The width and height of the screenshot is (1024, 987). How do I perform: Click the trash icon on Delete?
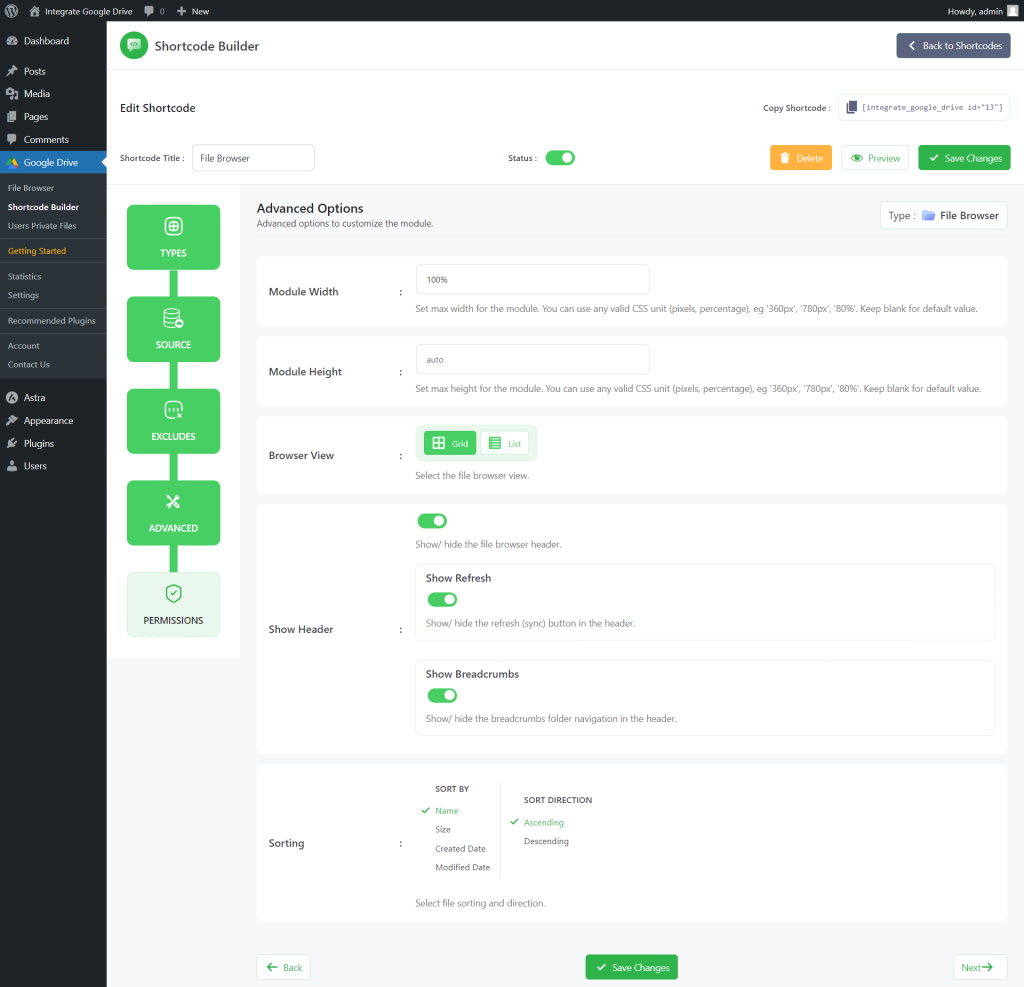[x=785, y=158]
